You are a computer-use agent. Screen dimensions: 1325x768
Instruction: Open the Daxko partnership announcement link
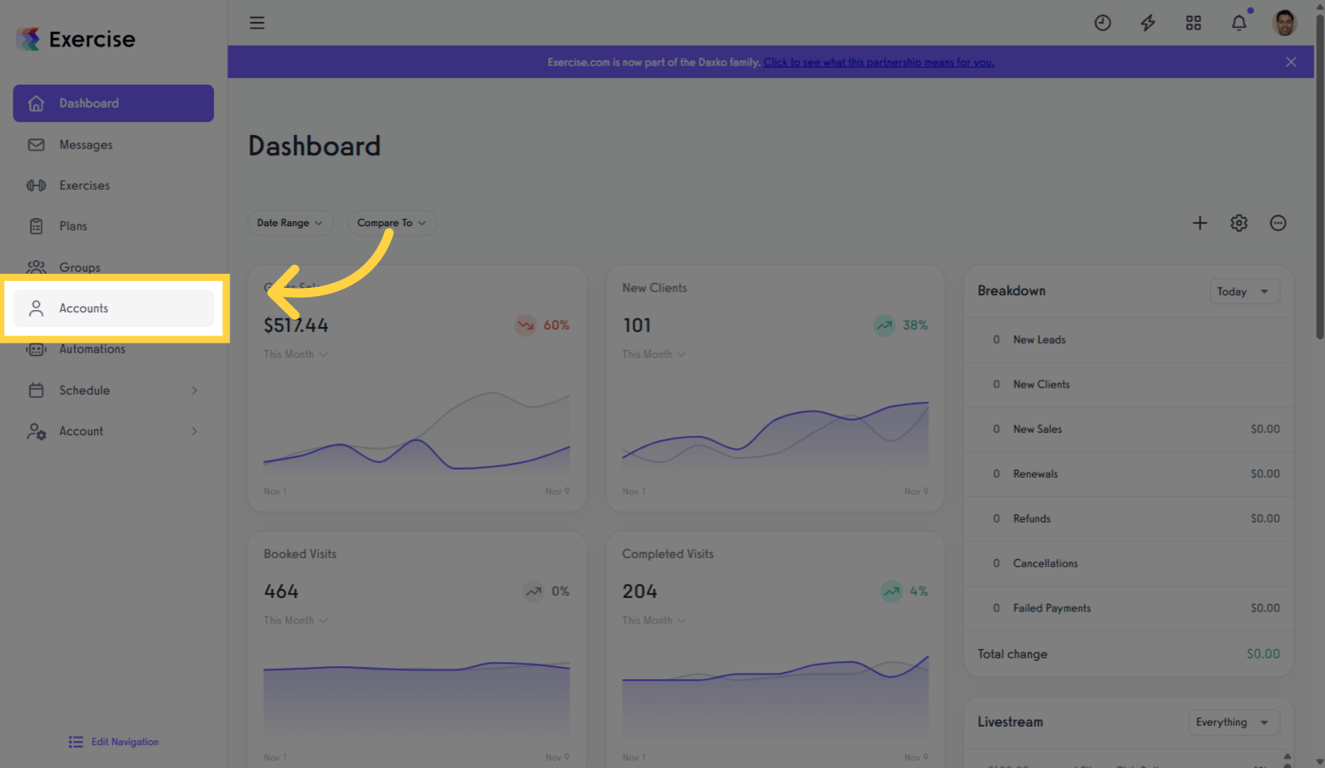point(879,61)
